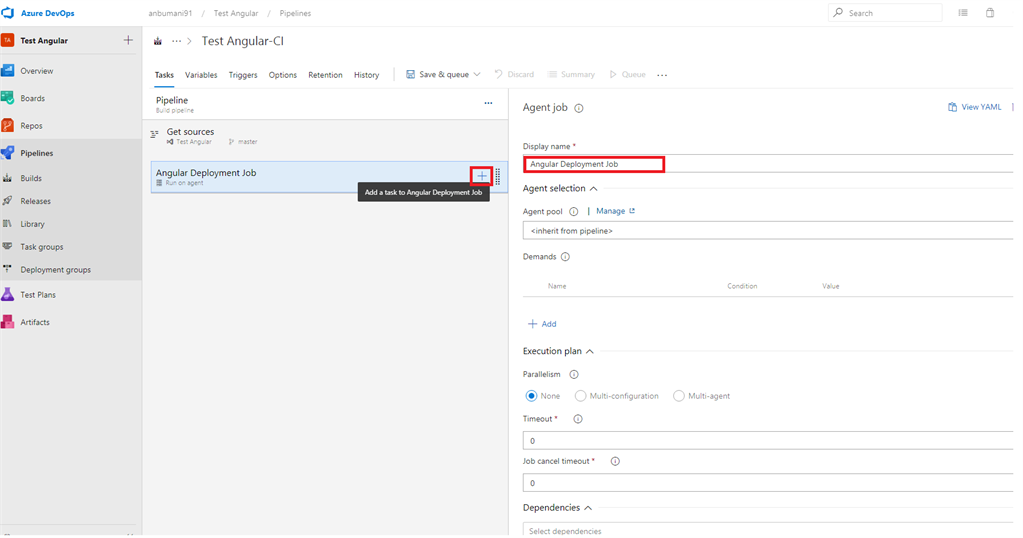Add a task to Angular Deployment Job
1023x538 pixels.
[x=481, y=176]
